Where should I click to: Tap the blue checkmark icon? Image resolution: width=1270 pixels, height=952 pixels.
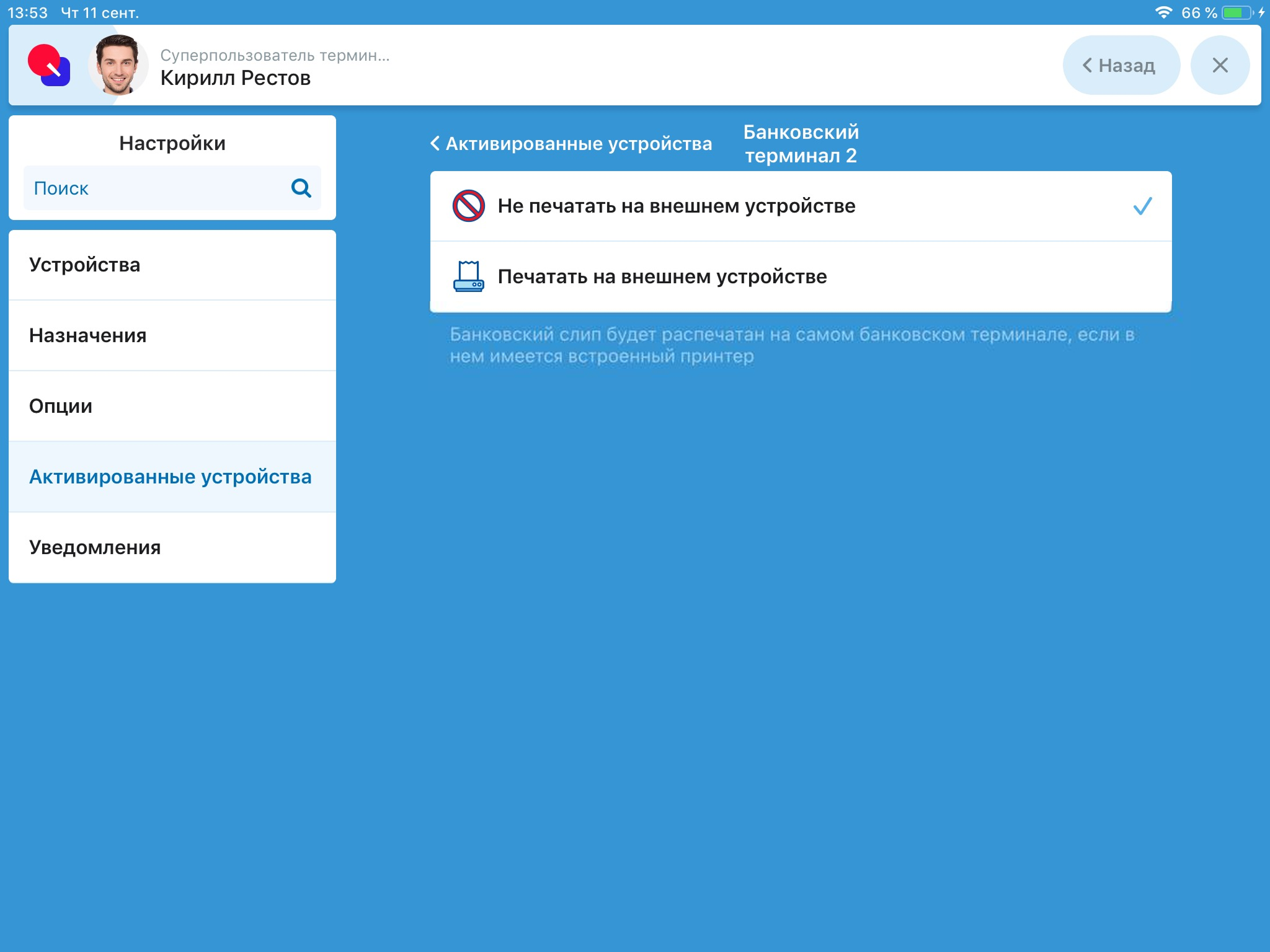1142,206
